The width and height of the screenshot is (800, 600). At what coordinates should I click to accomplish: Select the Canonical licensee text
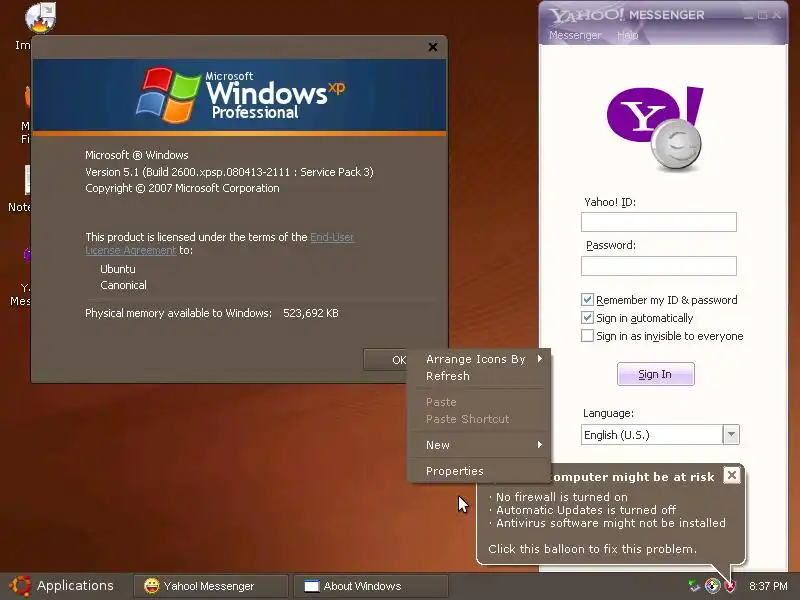123,285
